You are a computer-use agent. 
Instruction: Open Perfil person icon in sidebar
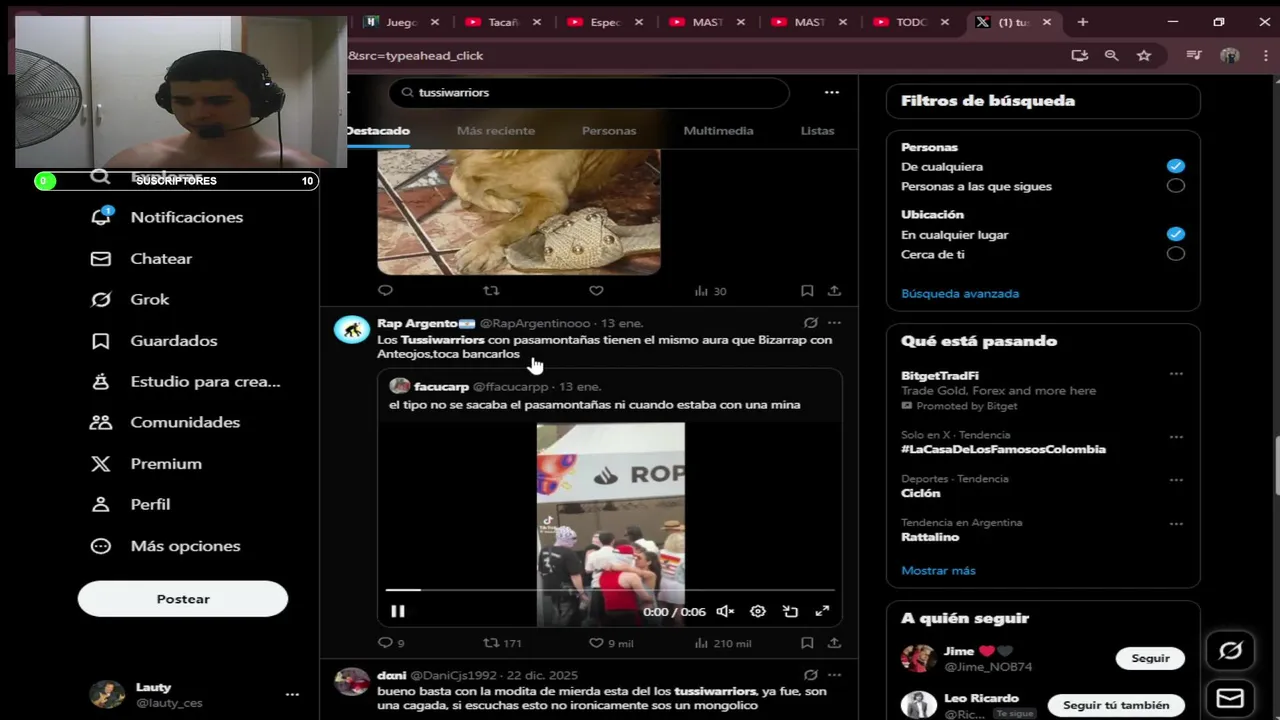tap(101, 504)
